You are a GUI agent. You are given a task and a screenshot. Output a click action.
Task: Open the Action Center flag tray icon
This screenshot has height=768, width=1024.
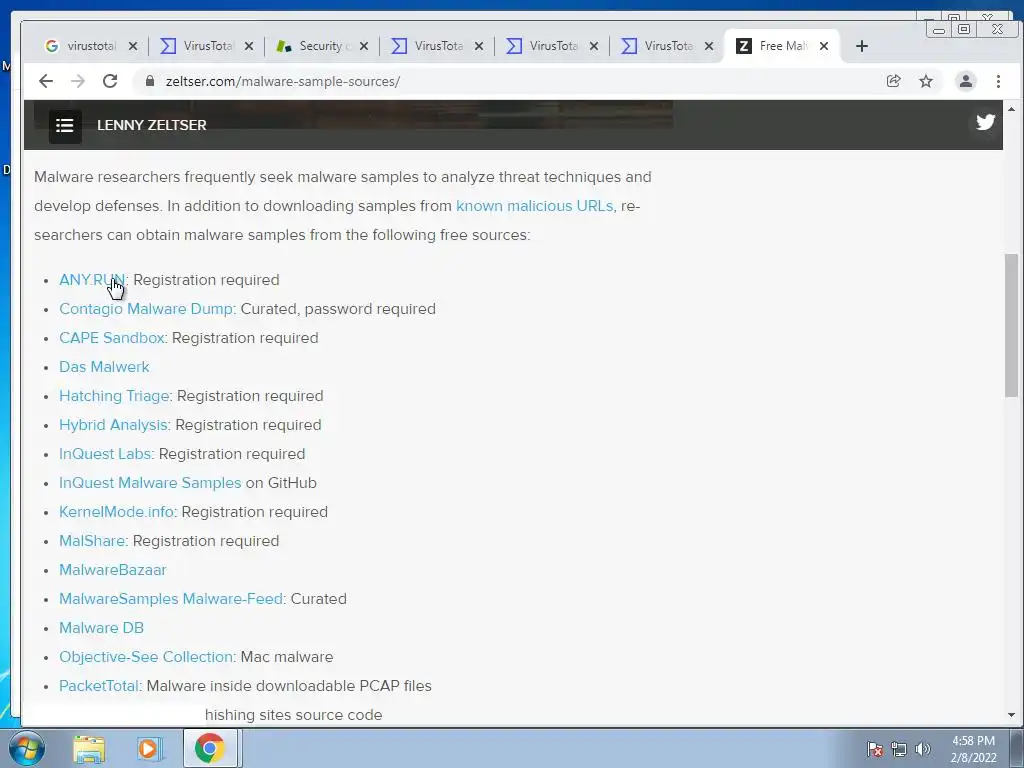pyautogui.click(x=874, y=749)
